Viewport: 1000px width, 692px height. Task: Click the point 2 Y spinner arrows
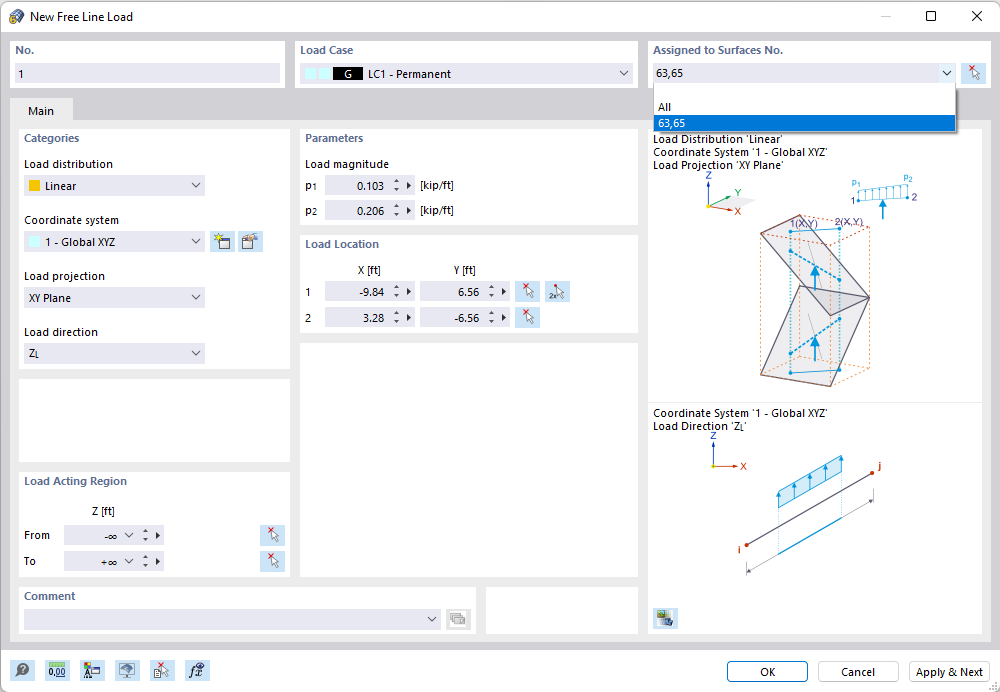[x=491, y=318]
